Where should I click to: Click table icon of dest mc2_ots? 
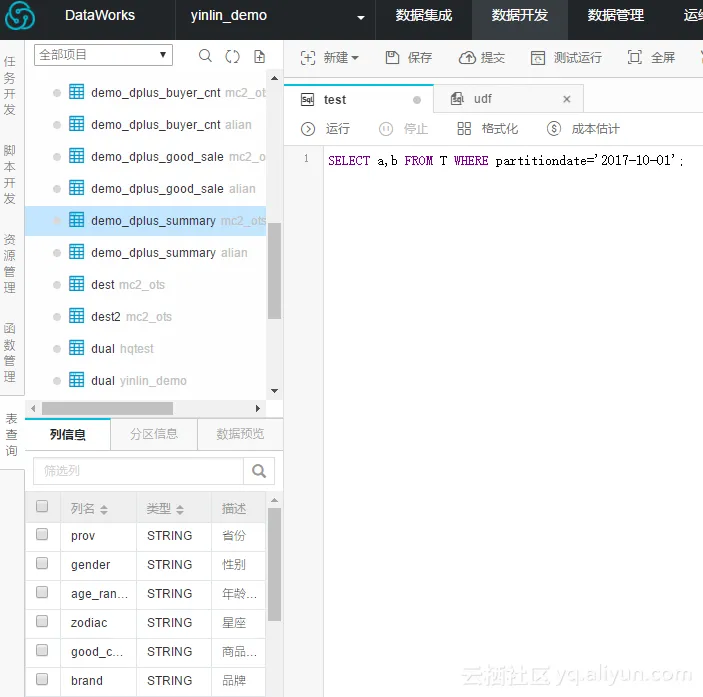coord(77,284)
